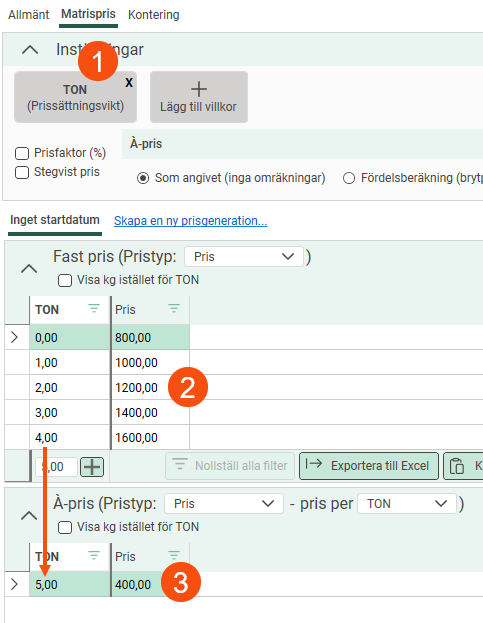Expand row arrow for 0,00 TON row

coord(15,337)
